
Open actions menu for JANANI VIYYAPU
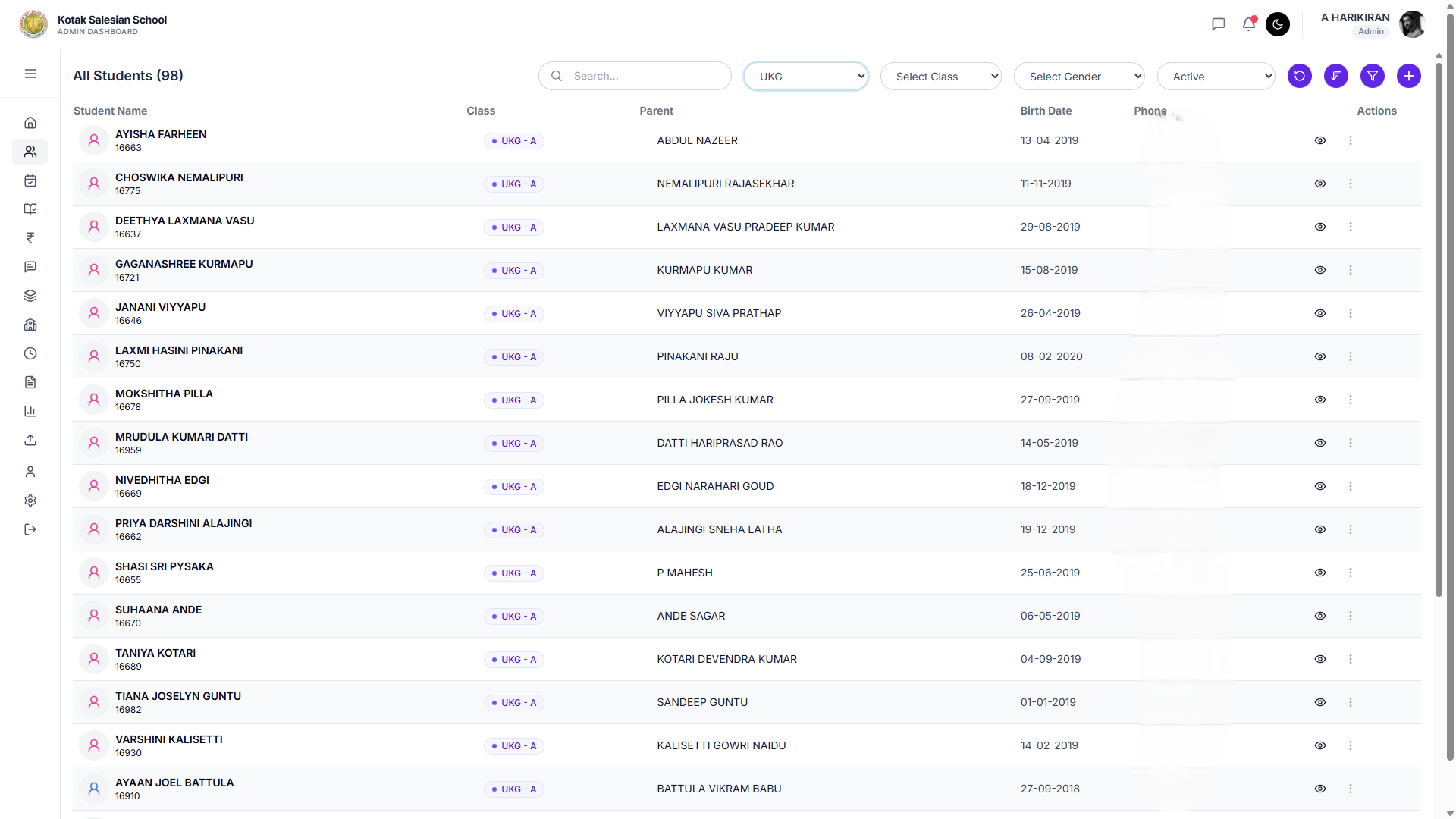(1350, 313)
